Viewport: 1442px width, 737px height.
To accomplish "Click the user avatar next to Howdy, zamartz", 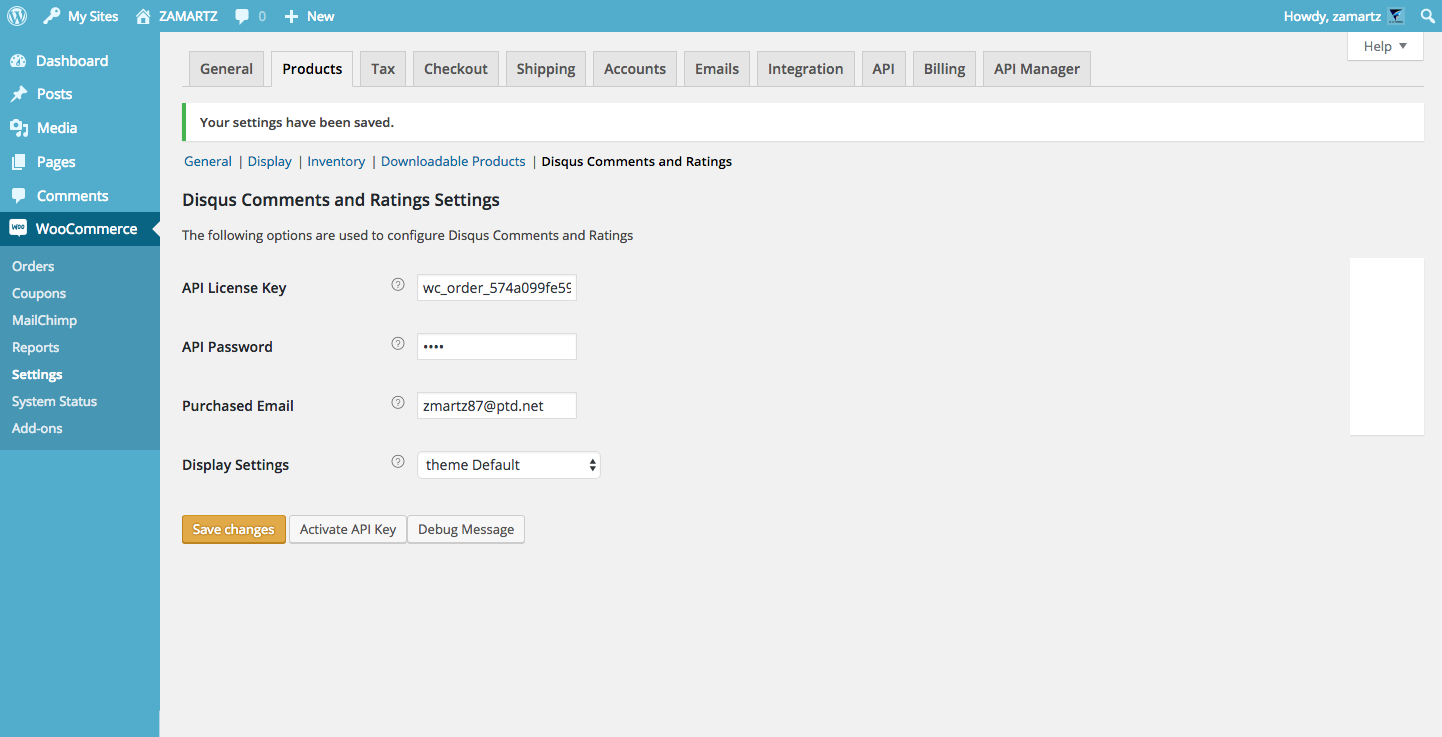I will (x=1396, y=16).
